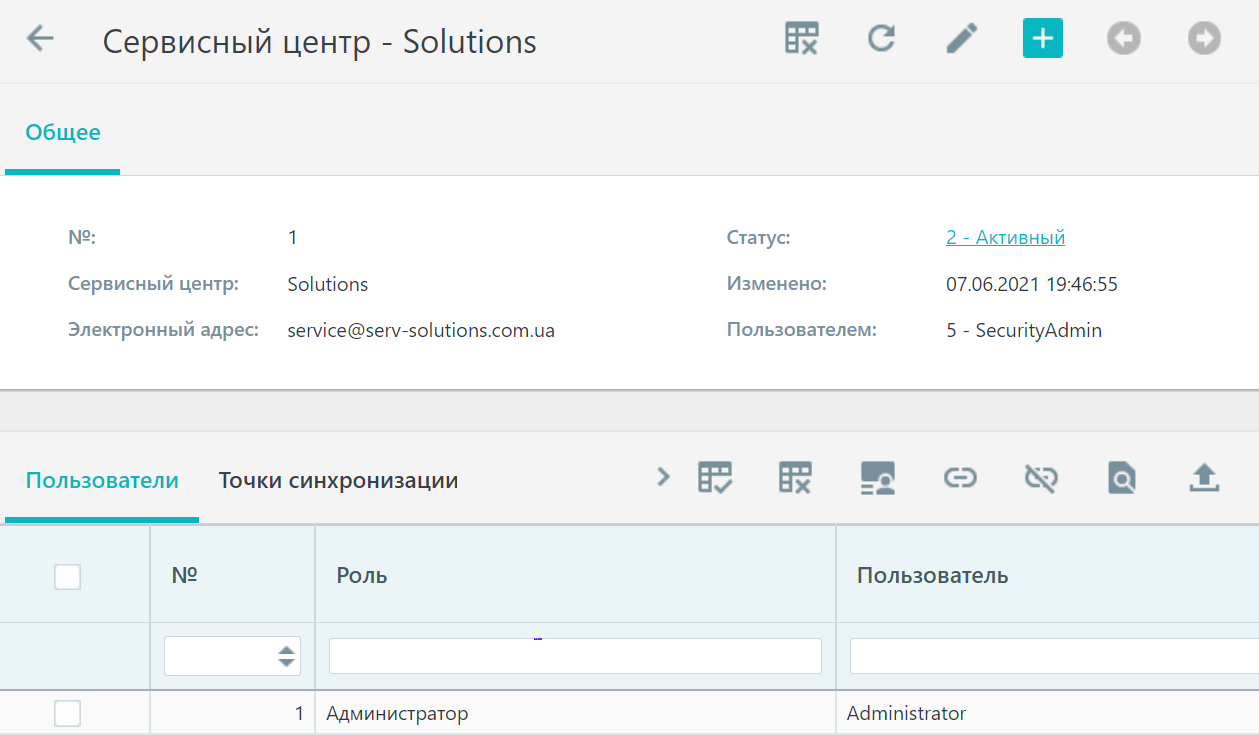This screenshot has height=735, width=1259.
Task: Switch to the Точки синхронизации tab
Action: tap(338, 480)
